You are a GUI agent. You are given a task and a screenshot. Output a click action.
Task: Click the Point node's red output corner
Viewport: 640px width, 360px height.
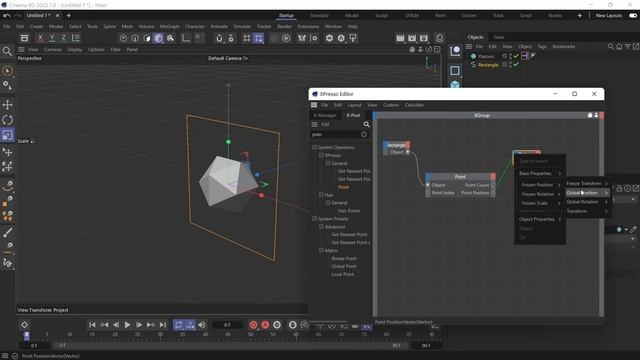point(493,176)
